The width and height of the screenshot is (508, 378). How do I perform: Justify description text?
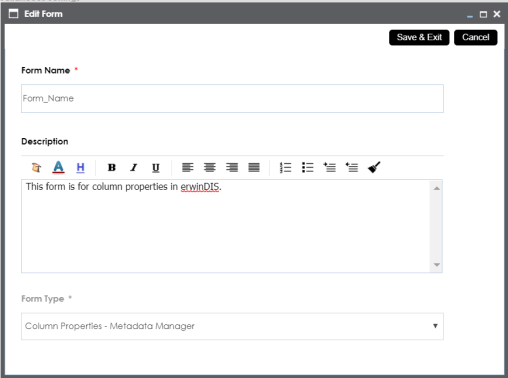click(x=254, y=167)
